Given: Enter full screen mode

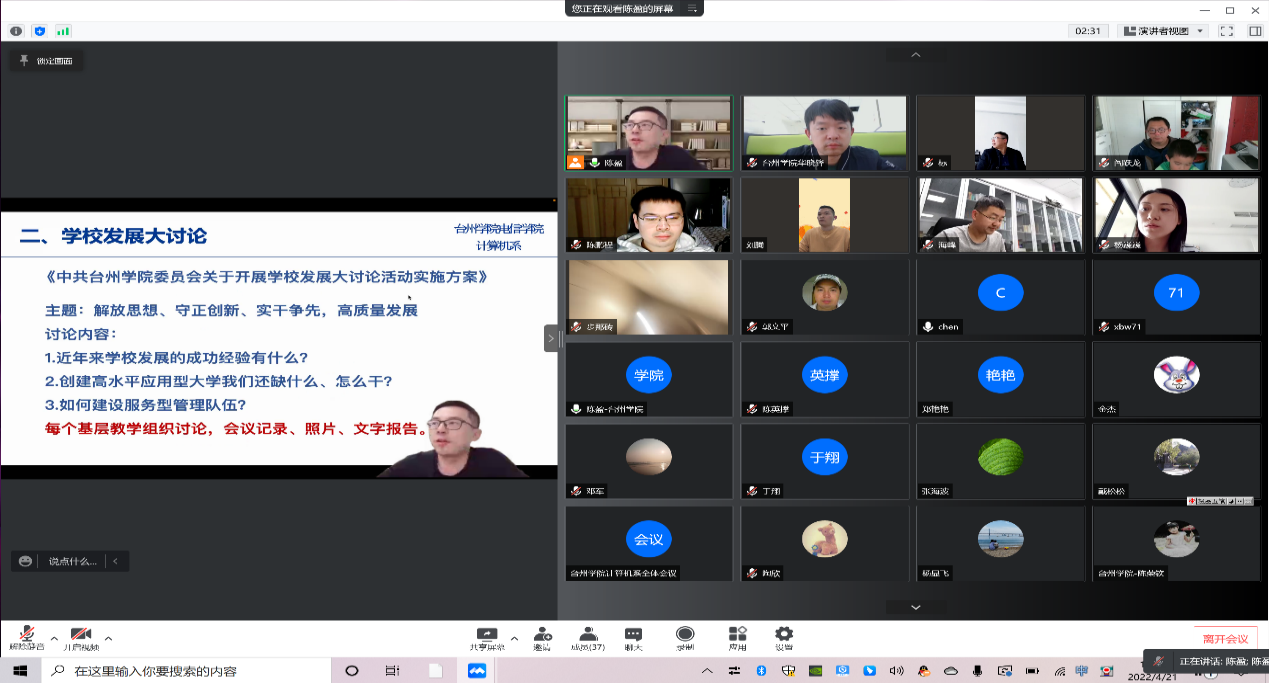Looking at the screenshot, I should [x=1227, y=31].
